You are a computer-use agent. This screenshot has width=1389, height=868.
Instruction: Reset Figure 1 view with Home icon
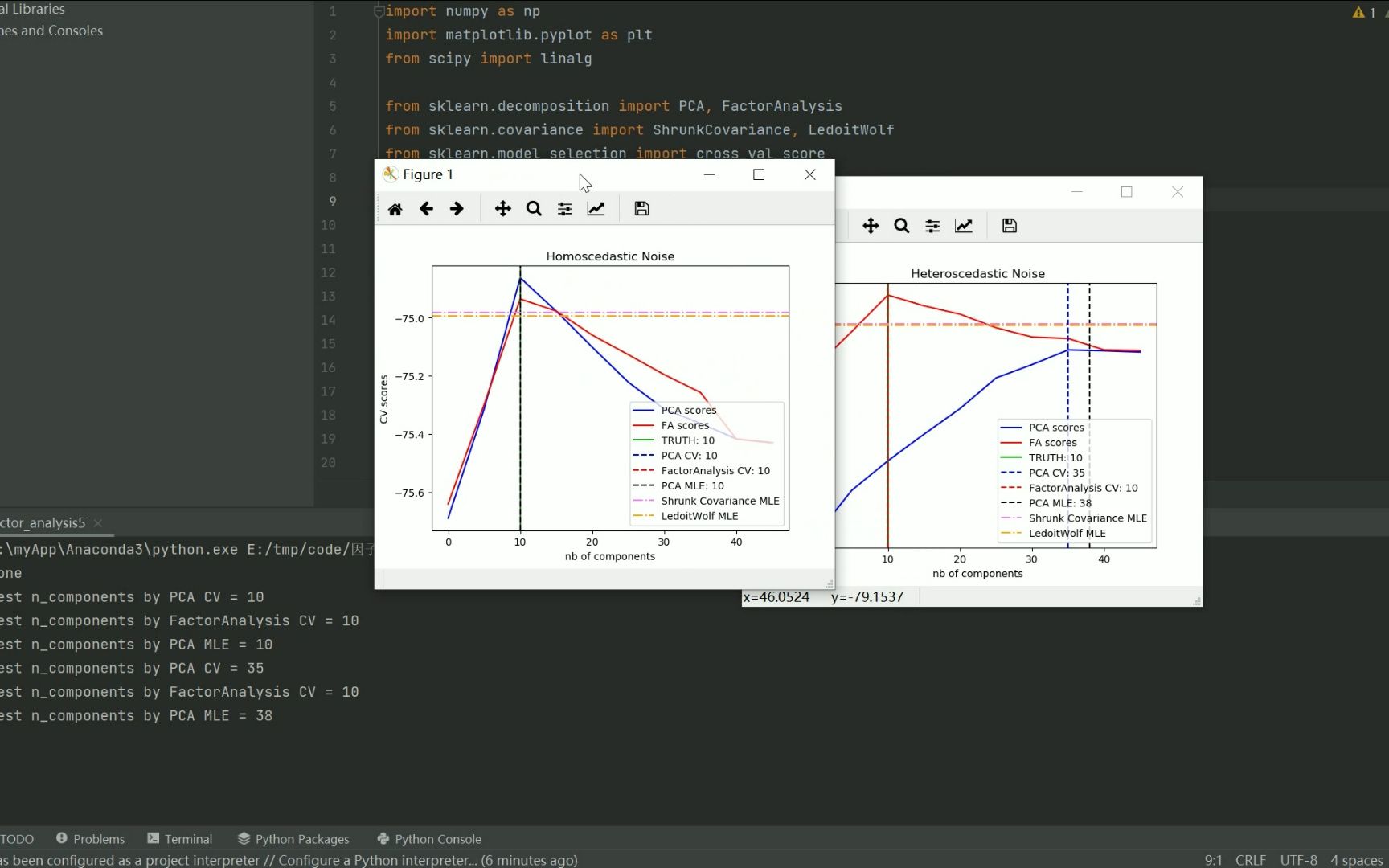[x=395, y=209]
